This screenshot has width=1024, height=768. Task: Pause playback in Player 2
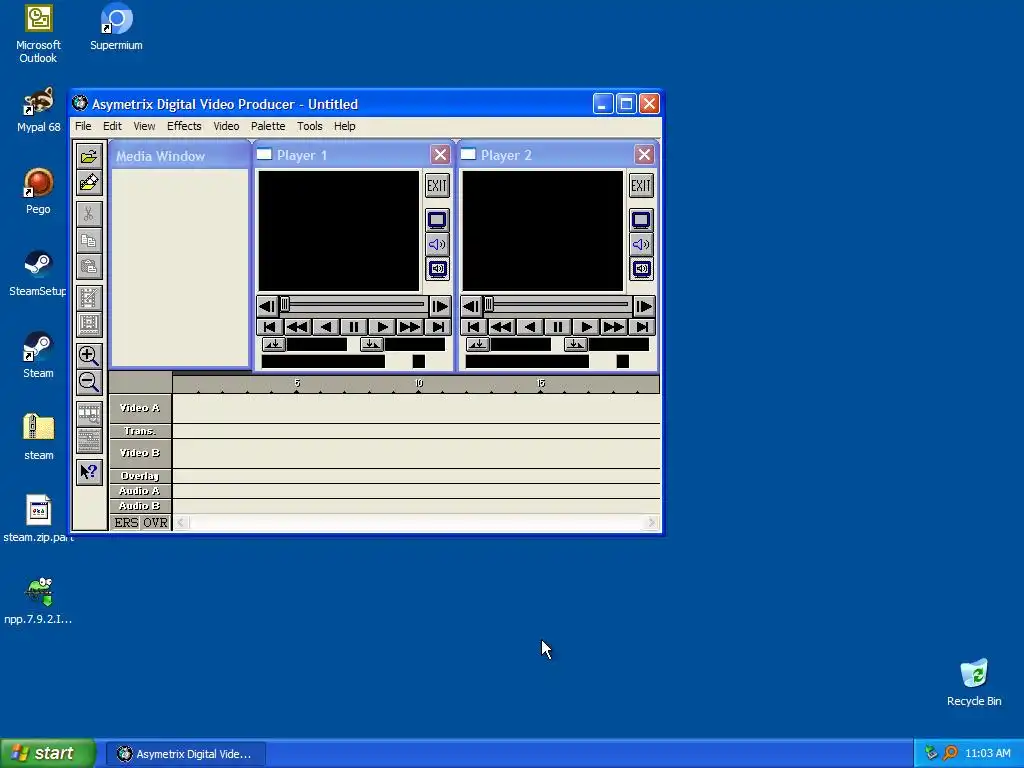pyautogui.click(x=557, y=327)
